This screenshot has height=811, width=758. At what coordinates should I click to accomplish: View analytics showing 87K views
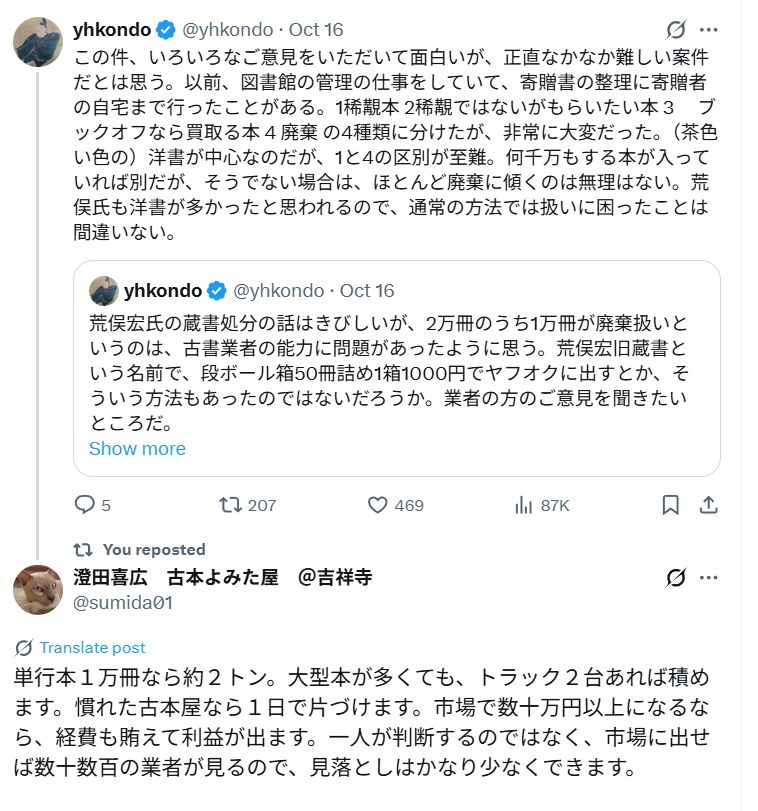(x=523, y=505)
